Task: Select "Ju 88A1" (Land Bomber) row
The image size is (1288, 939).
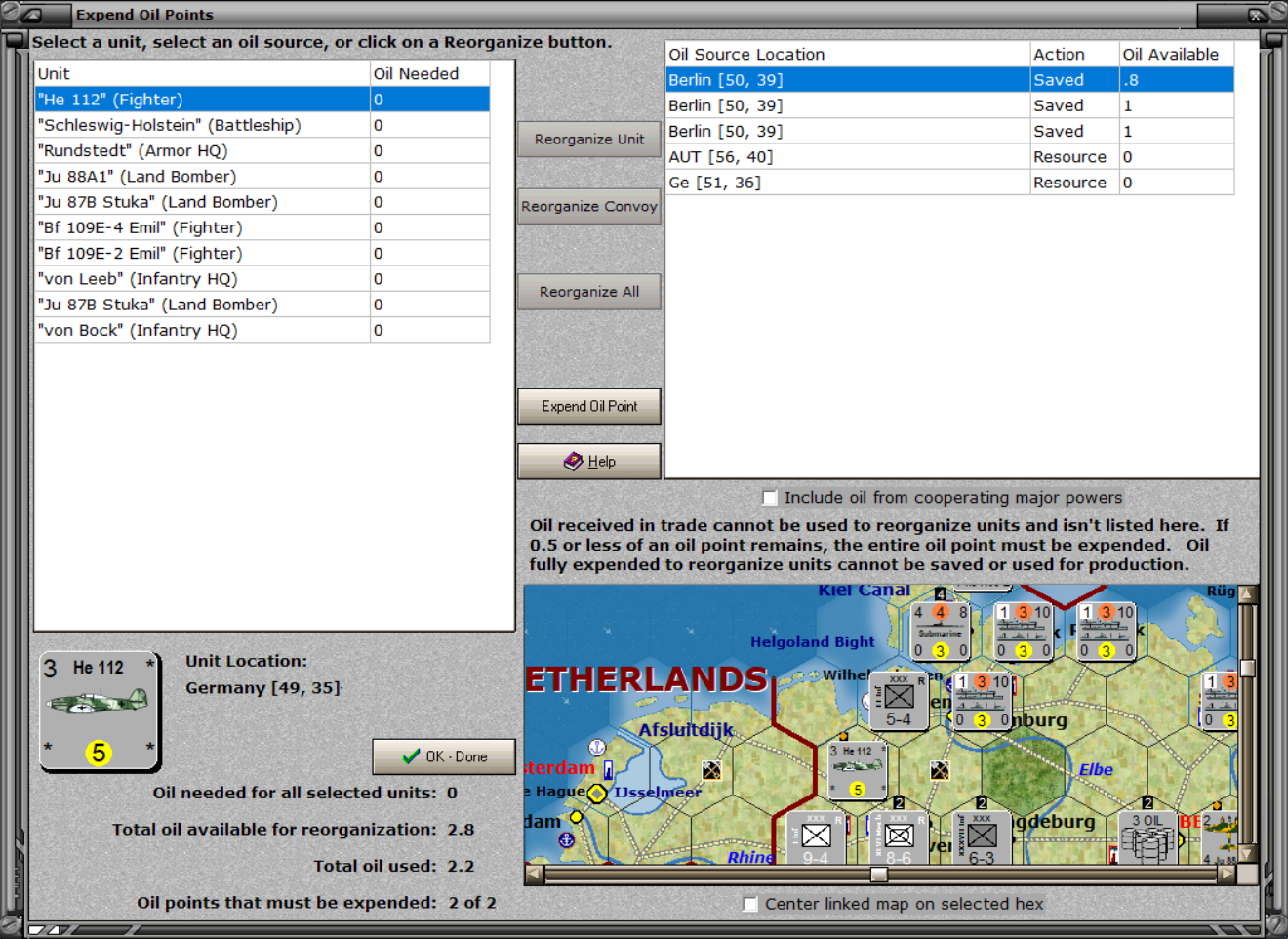Action: pos(262,177)
